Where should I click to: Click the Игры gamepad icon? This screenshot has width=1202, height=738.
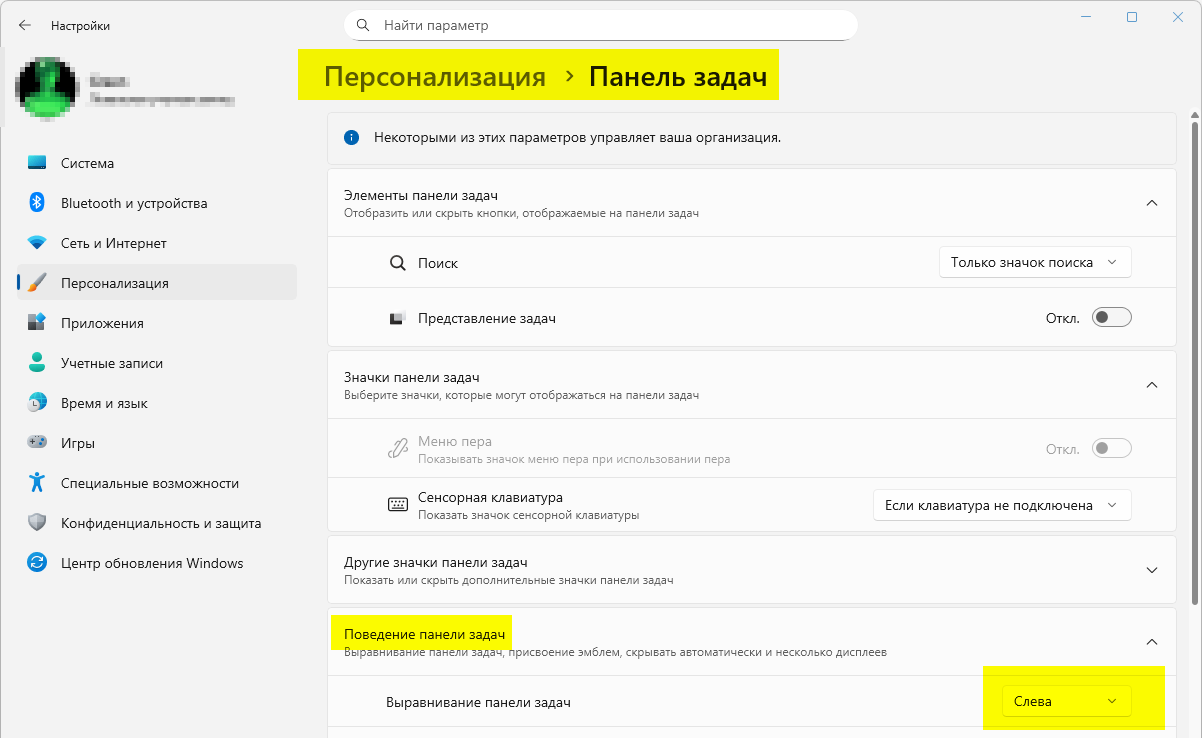pos(37,443)
